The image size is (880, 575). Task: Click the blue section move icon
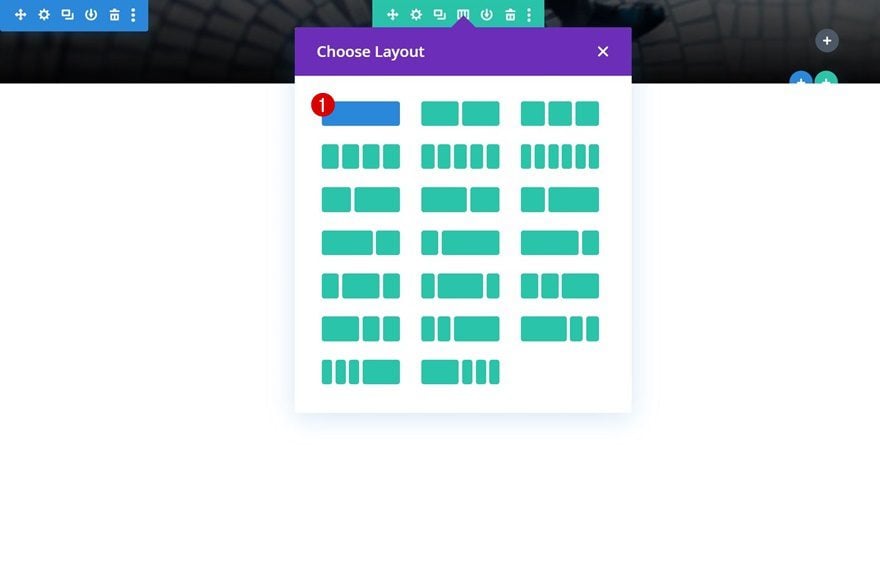20,15
